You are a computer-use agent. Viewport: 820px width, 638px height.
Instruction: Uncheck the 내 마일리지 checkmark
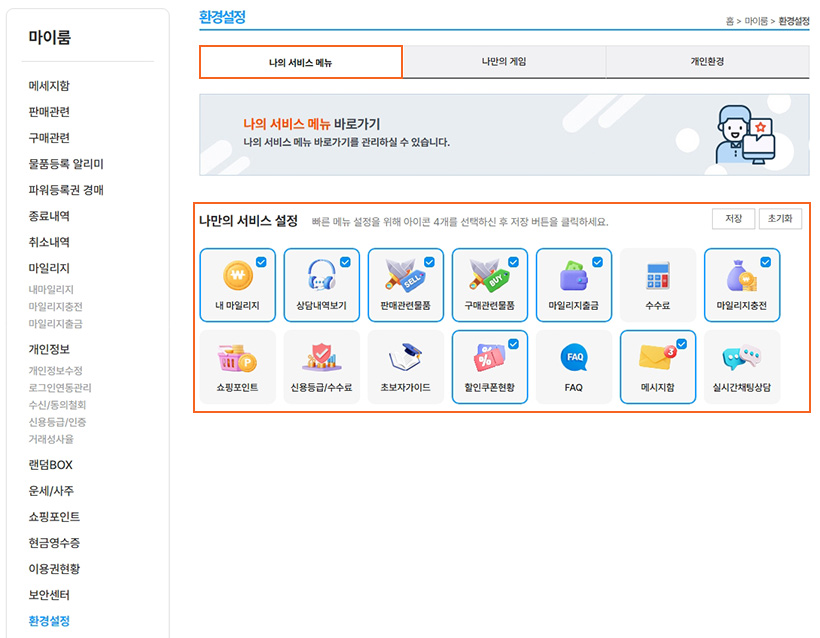point(261,262)
